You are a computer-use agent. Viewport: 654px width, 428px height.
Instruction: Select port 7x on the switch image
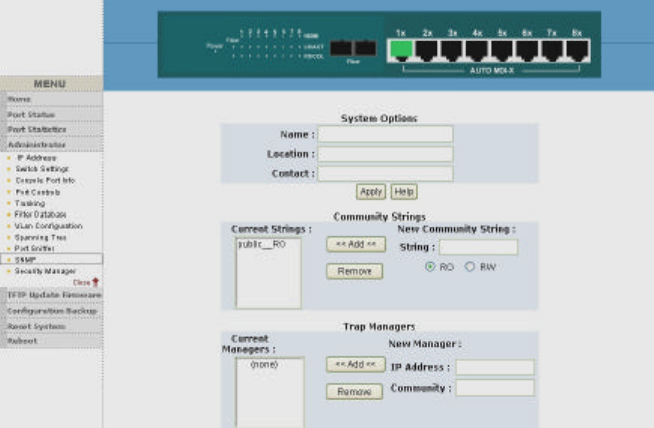click(552, 50)
